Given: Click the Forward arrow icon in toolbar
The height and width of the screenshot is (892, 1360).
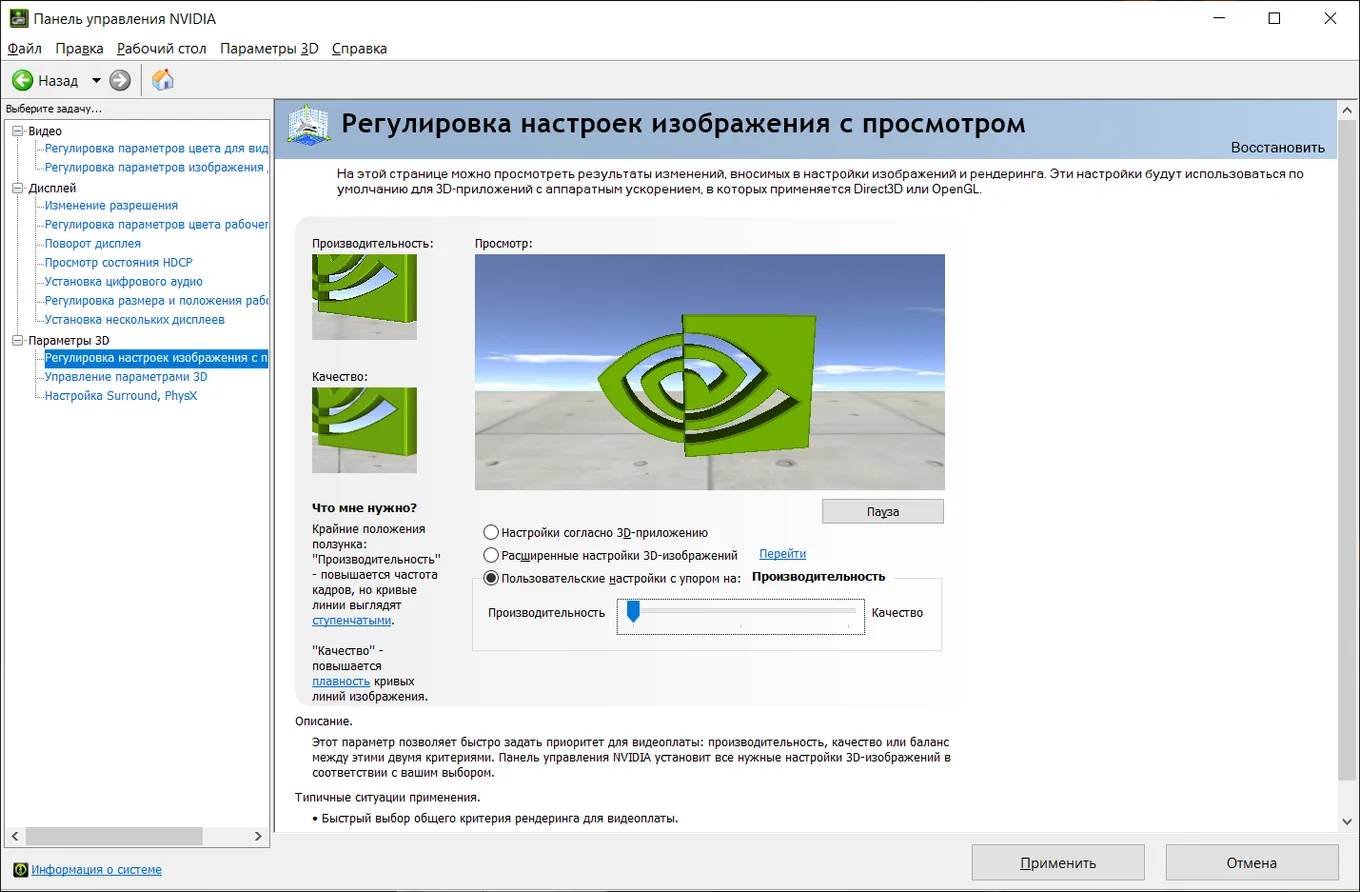Looking at the screenshot, I should [120, 80].
